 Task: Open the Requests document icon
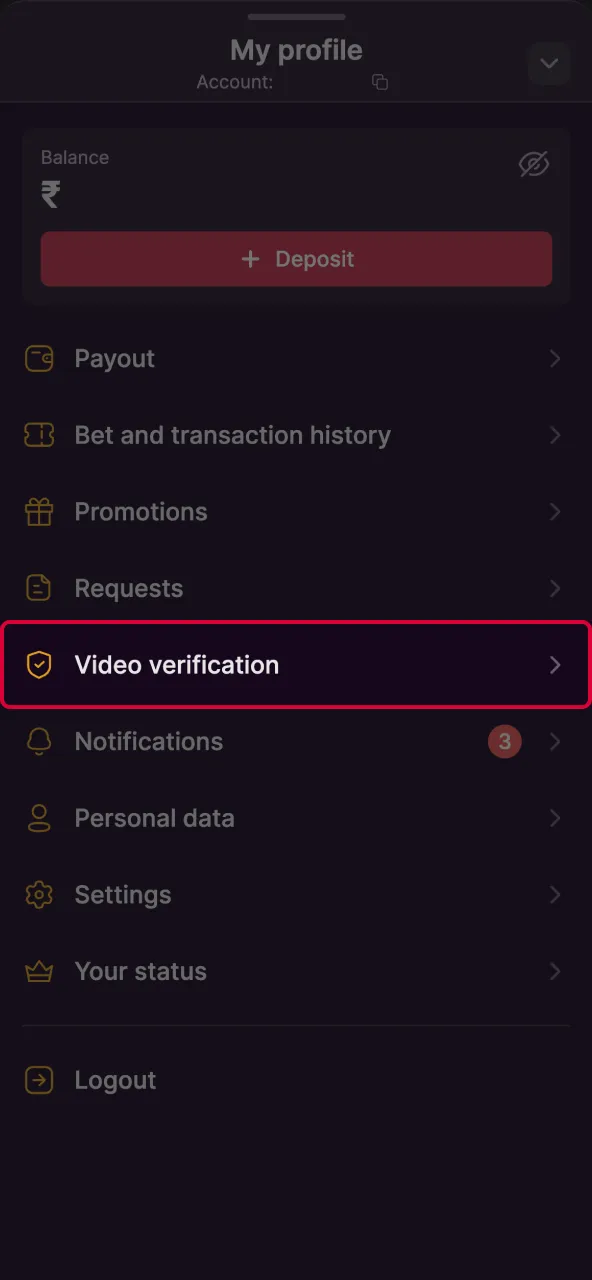point(38,588)
